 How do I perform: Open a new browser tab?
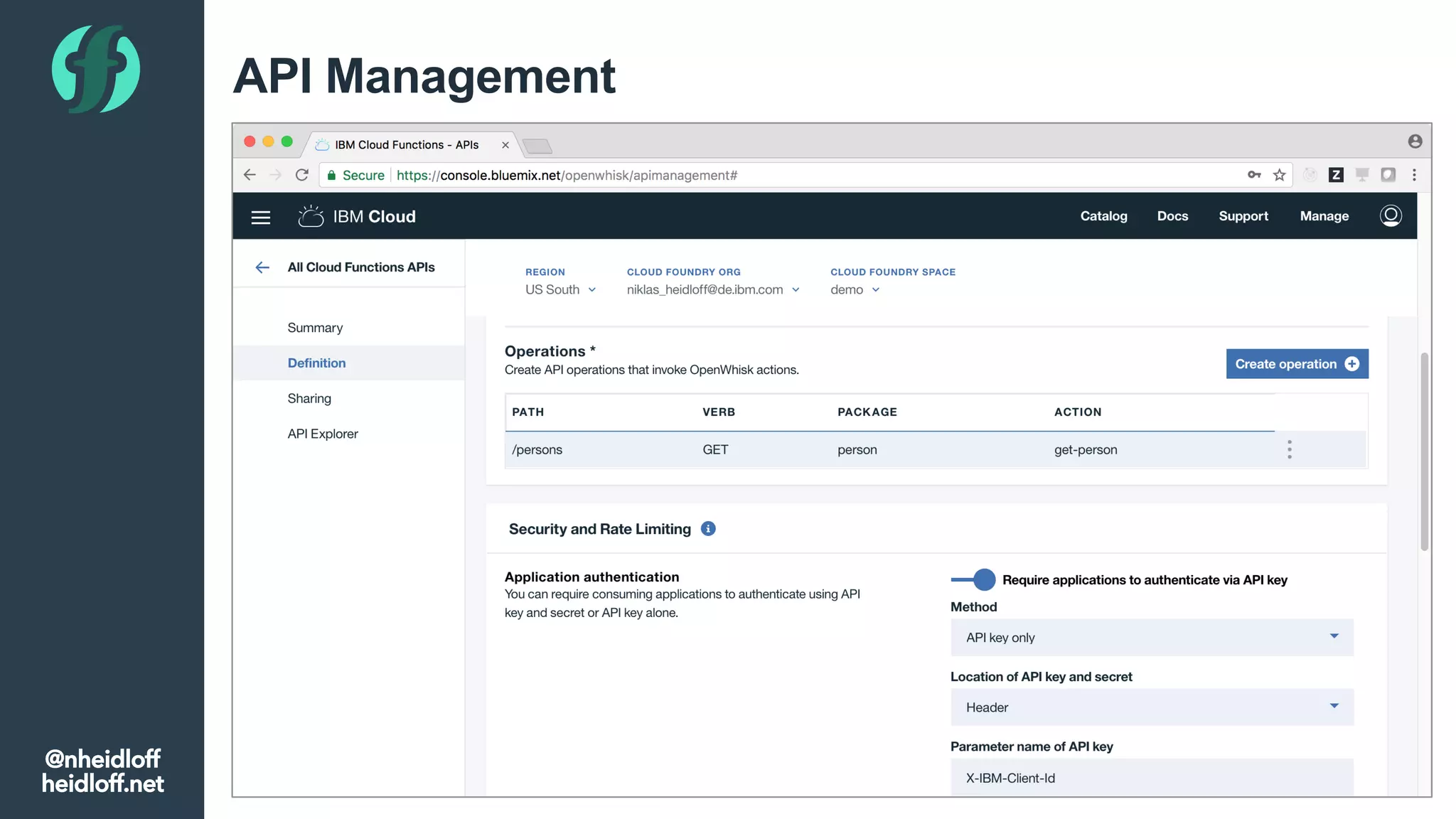[x=537, y=146]
